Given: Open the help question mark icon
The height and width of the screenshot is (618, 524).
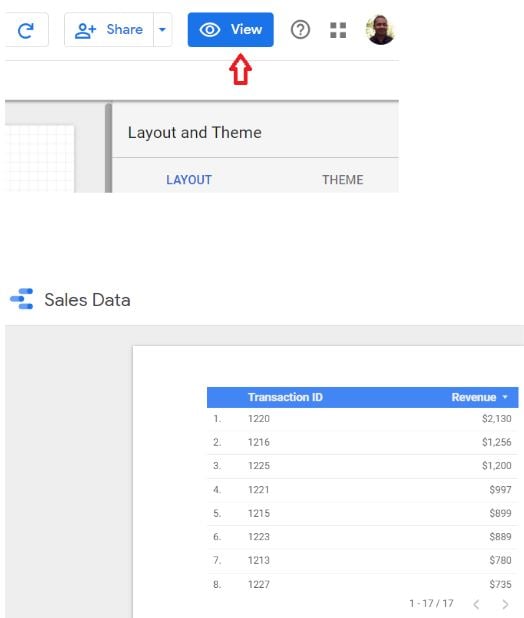Looking at the screenshot, I should [300, 30].
